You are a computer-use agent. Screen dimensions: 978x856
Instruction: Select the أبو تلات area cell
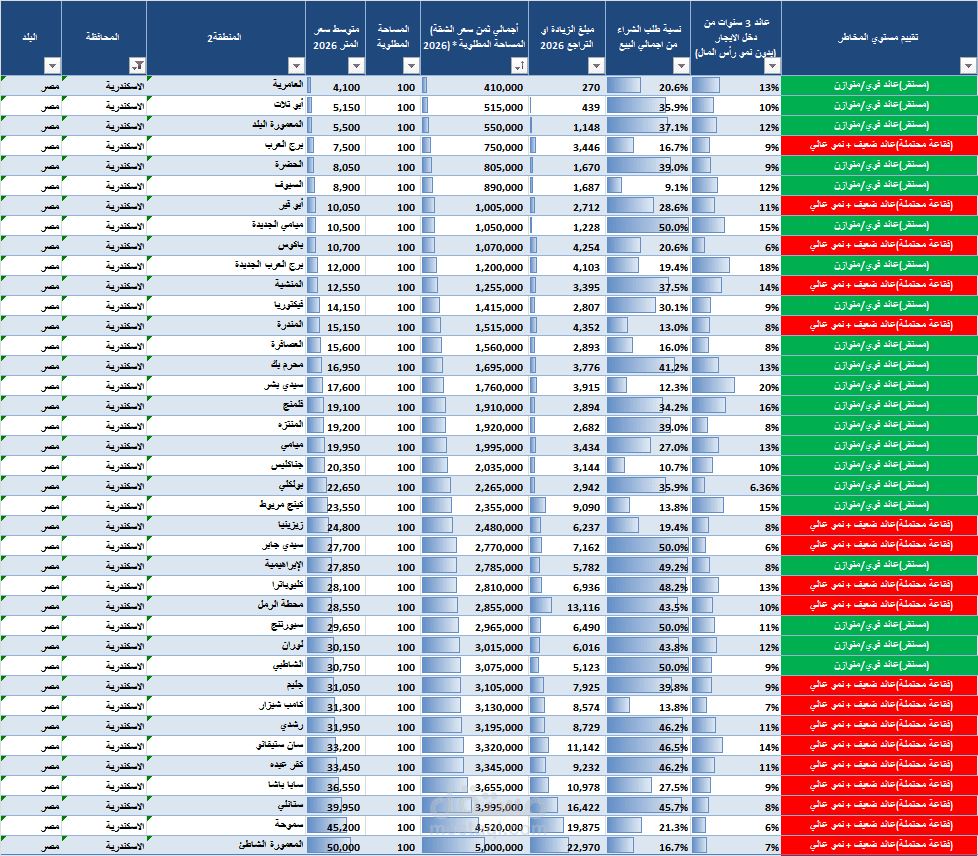tap(226, 106)
